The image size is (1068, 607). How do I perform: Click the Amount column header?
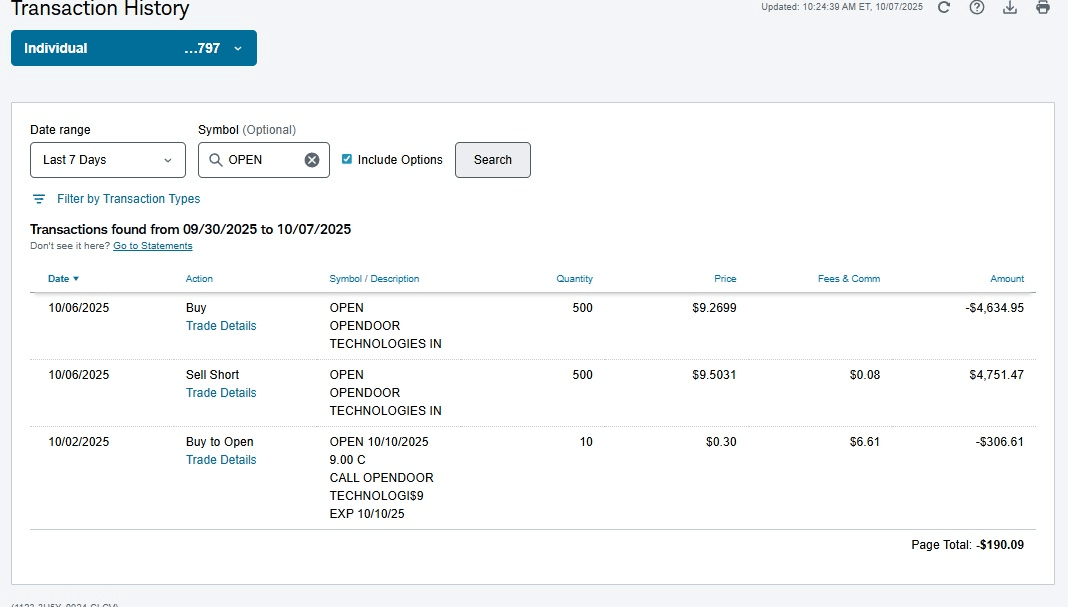[x=1006, y=279]
